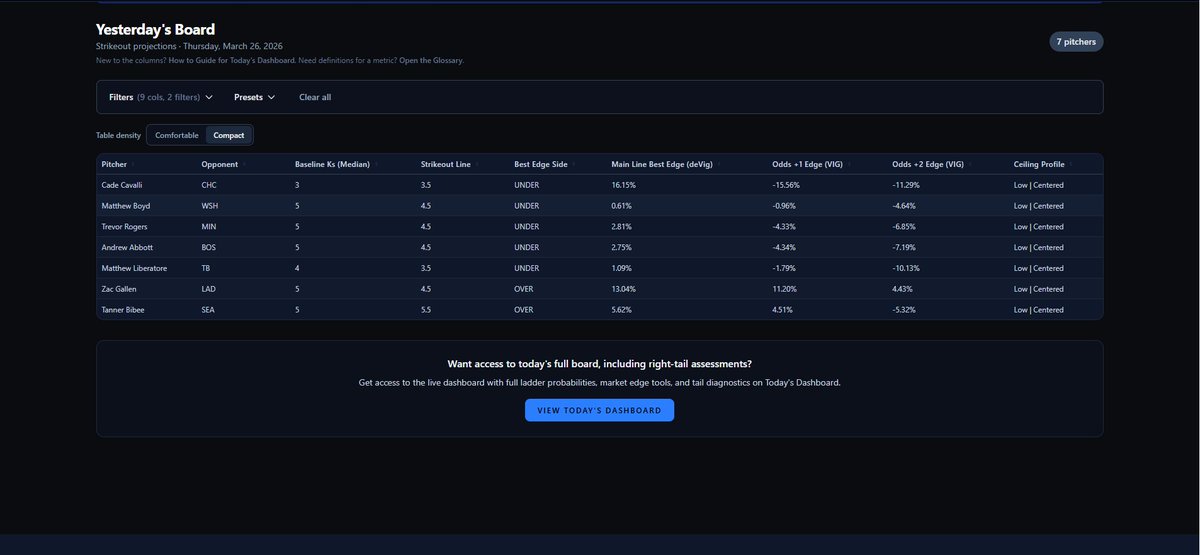Viewport: 1200px width, 555px height.
Task: Click Zac Gallen's OVER best edge side
Action: (x=525, y=289)
